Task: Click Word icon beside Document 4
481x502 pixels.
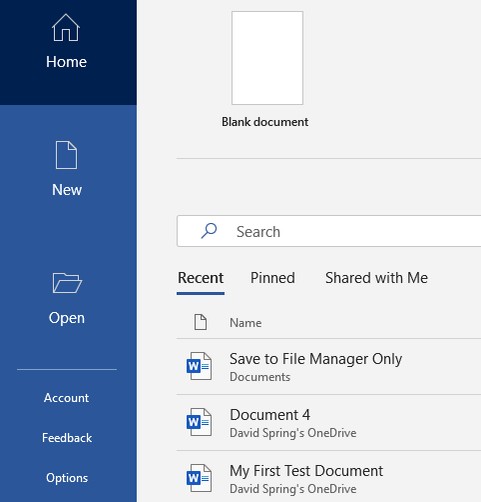Action: tap(199, 422)
